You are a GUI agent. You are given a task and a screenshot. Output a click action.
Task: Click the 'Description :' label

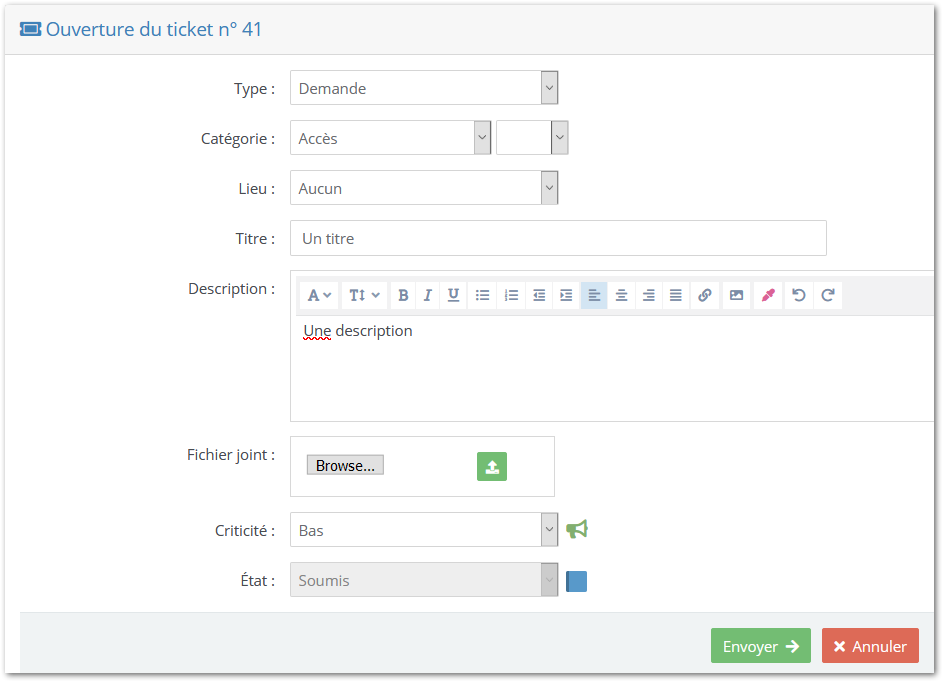pos(232,289)
